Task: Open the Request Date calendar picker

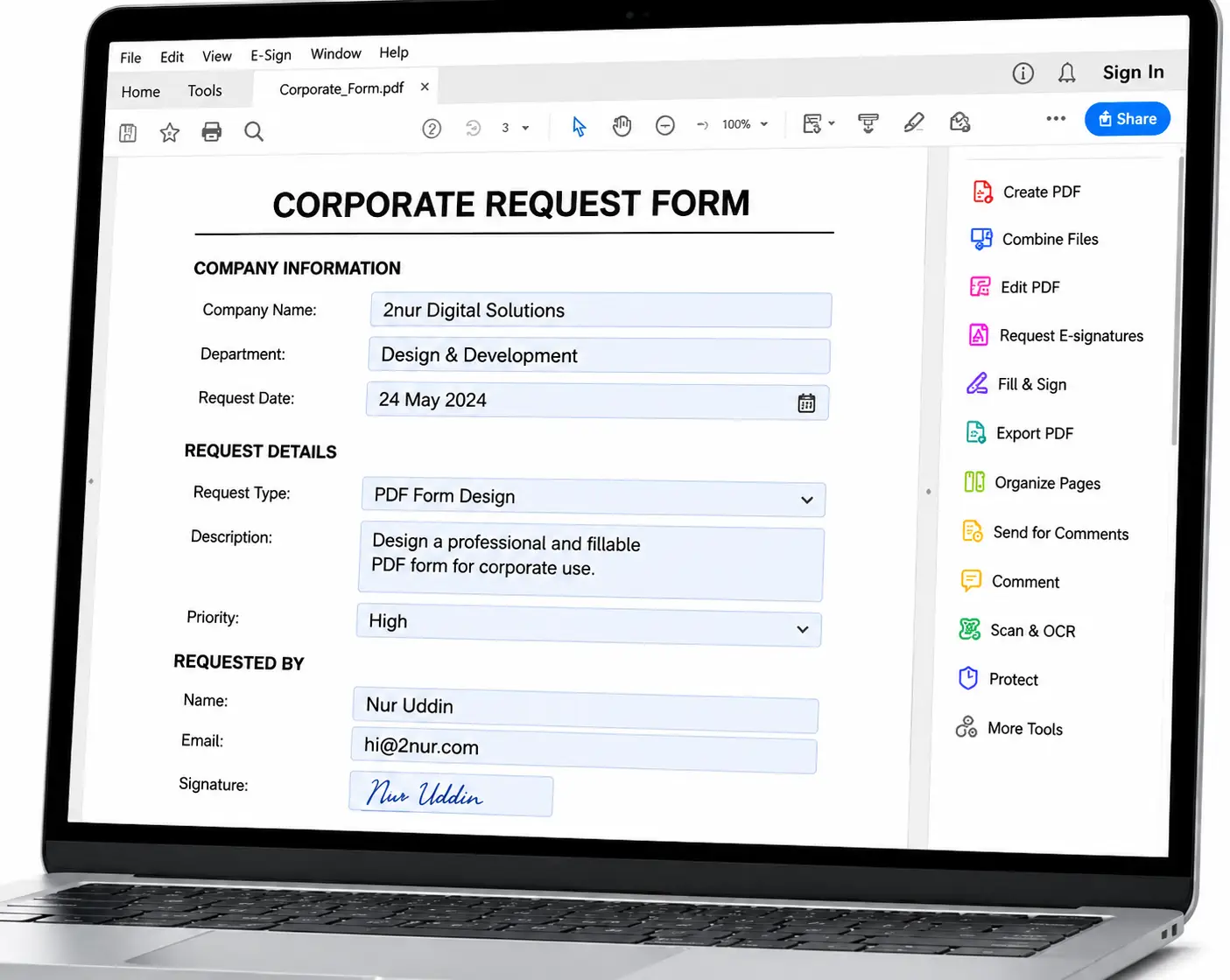Action: [x=806, y=402]
